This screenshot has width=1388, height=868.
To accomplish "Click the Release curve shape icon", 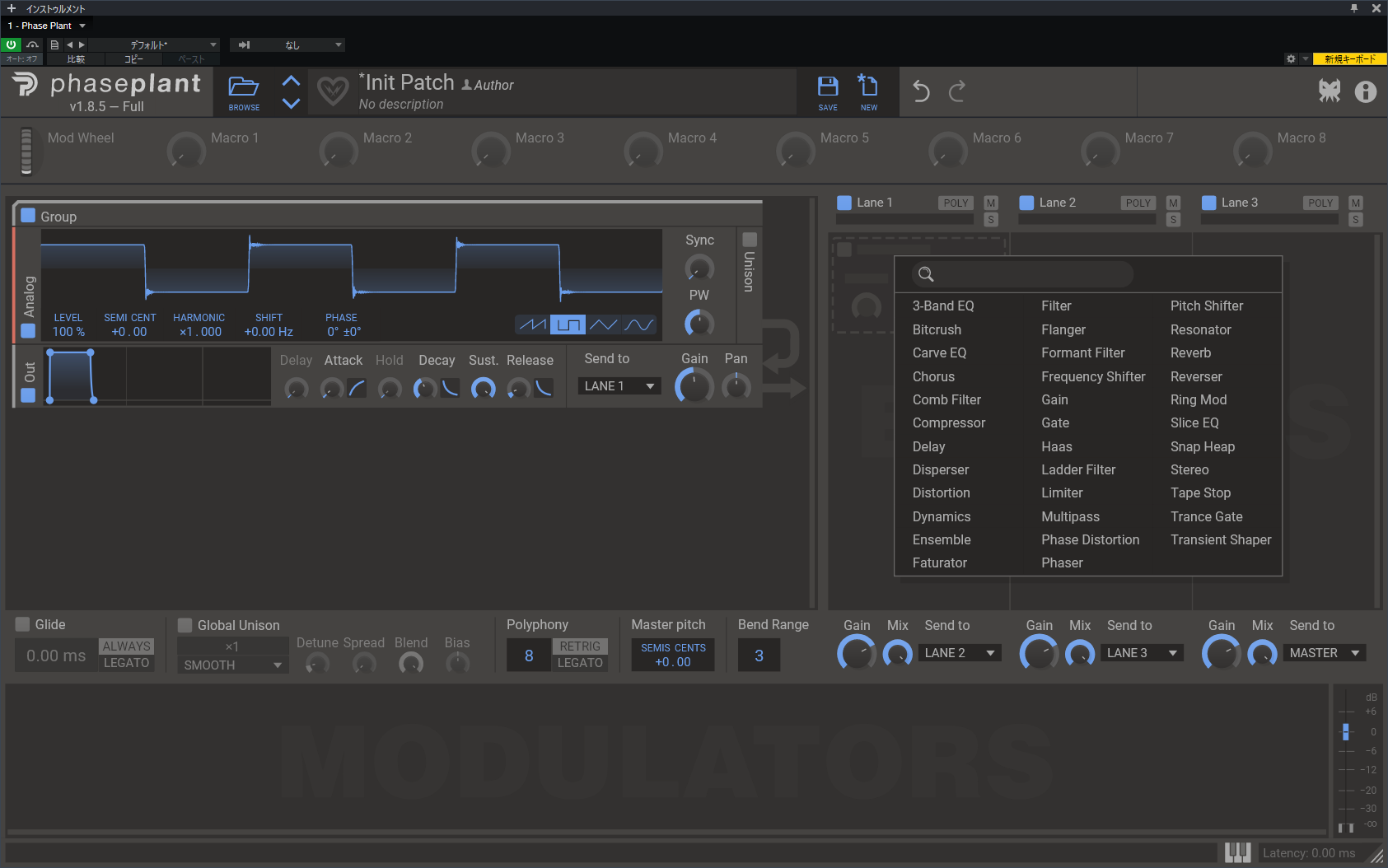I will (x=544, y=388).
